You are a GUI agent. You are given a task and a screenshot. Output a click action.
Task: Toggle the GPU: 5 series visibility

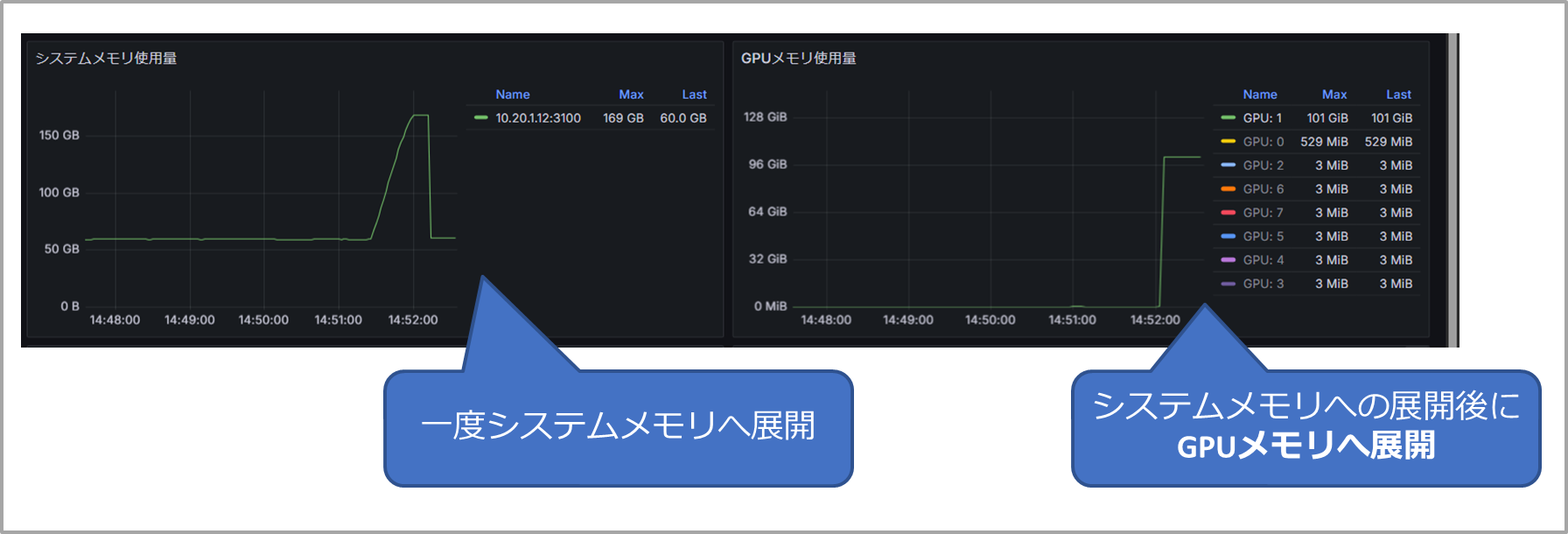pyautogui.click(x=1263, y=236)
